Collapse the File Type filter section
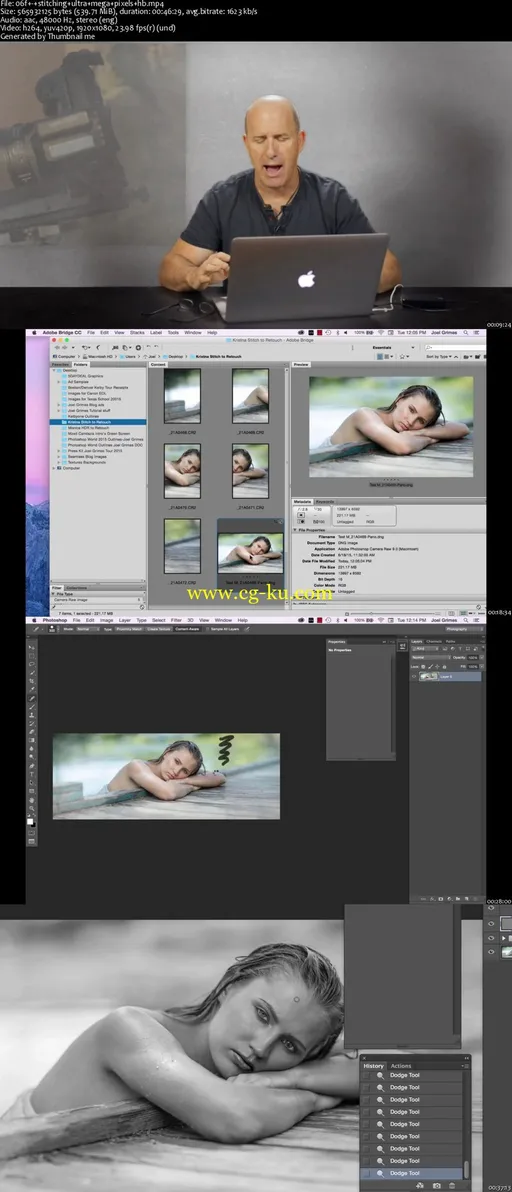Viewport: 512px width, 1192px height. click(x=54, y=594)
